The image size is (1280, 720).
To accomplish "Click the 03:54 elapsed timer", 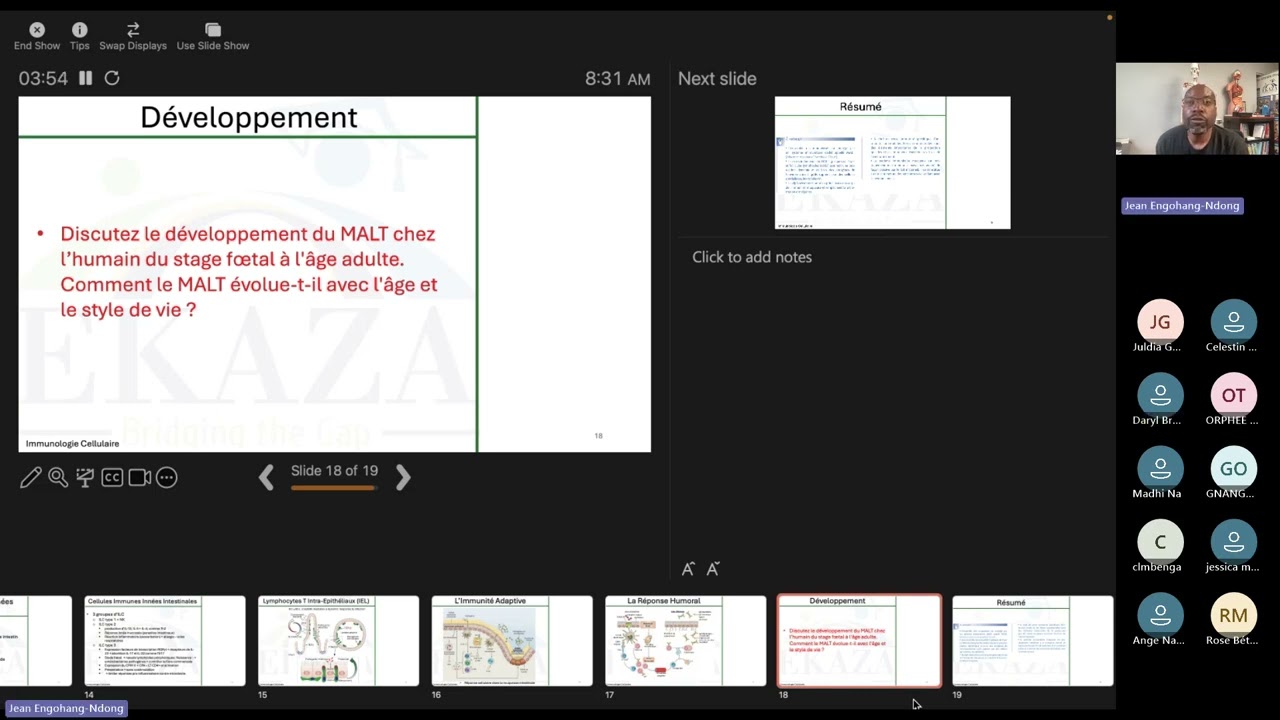I will pyautogui.click(x=43, y=78).
